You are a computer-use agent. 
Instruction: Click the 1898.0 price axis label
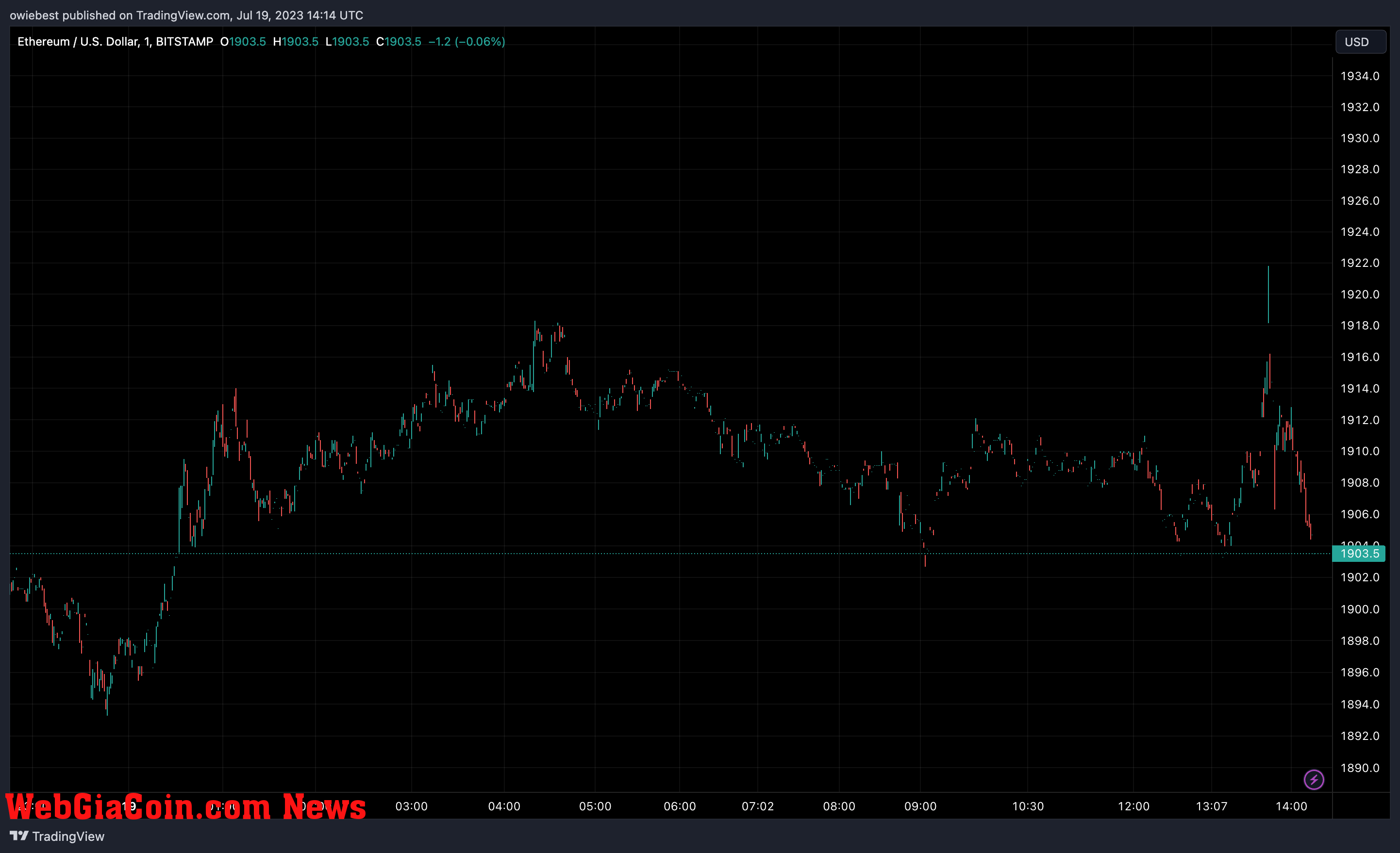(x=1360, y=640)
